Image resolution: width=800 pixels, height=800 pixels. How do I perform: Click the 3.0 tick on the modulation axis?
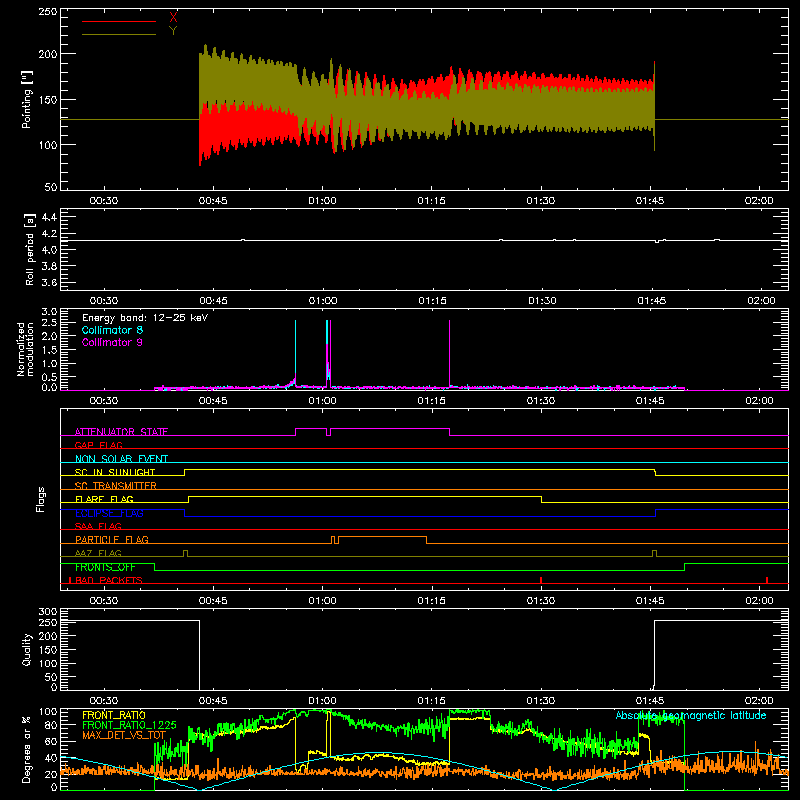49,312
